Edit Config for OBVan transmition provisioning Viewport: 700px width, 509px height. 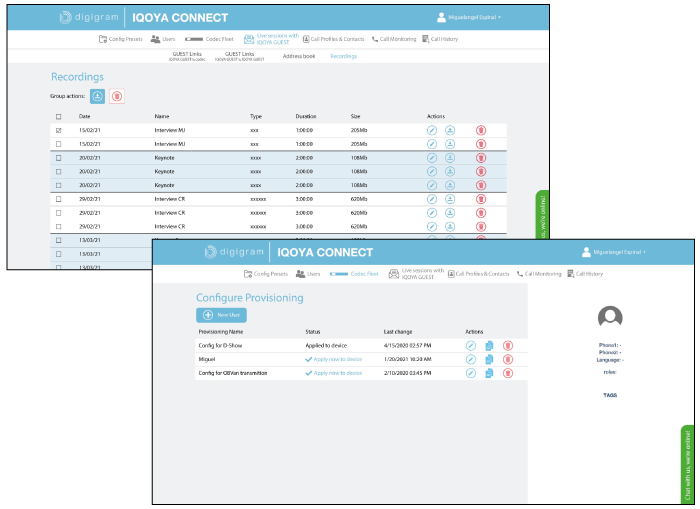pyautogui.click(x=471, y=373)
